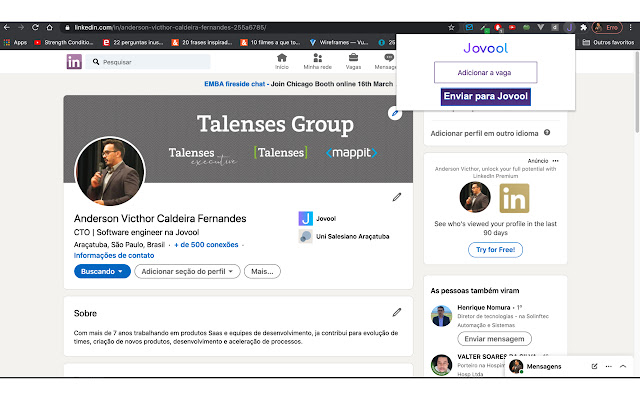This screenshot has width=640, height=400.
Task: Open the 22 perguntas inus... bookmark
Action: [x=133, y=42]
